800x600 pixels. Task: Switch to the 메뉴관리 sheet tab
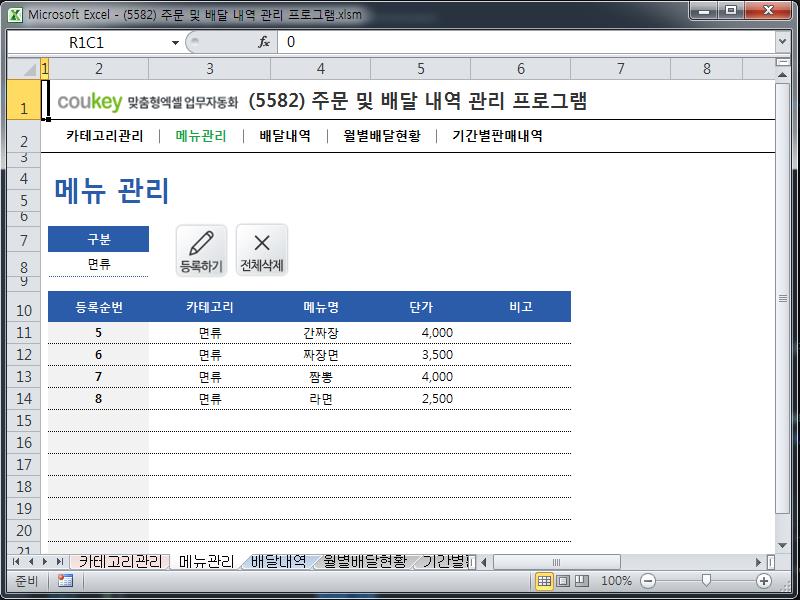(x=207, y=562)
